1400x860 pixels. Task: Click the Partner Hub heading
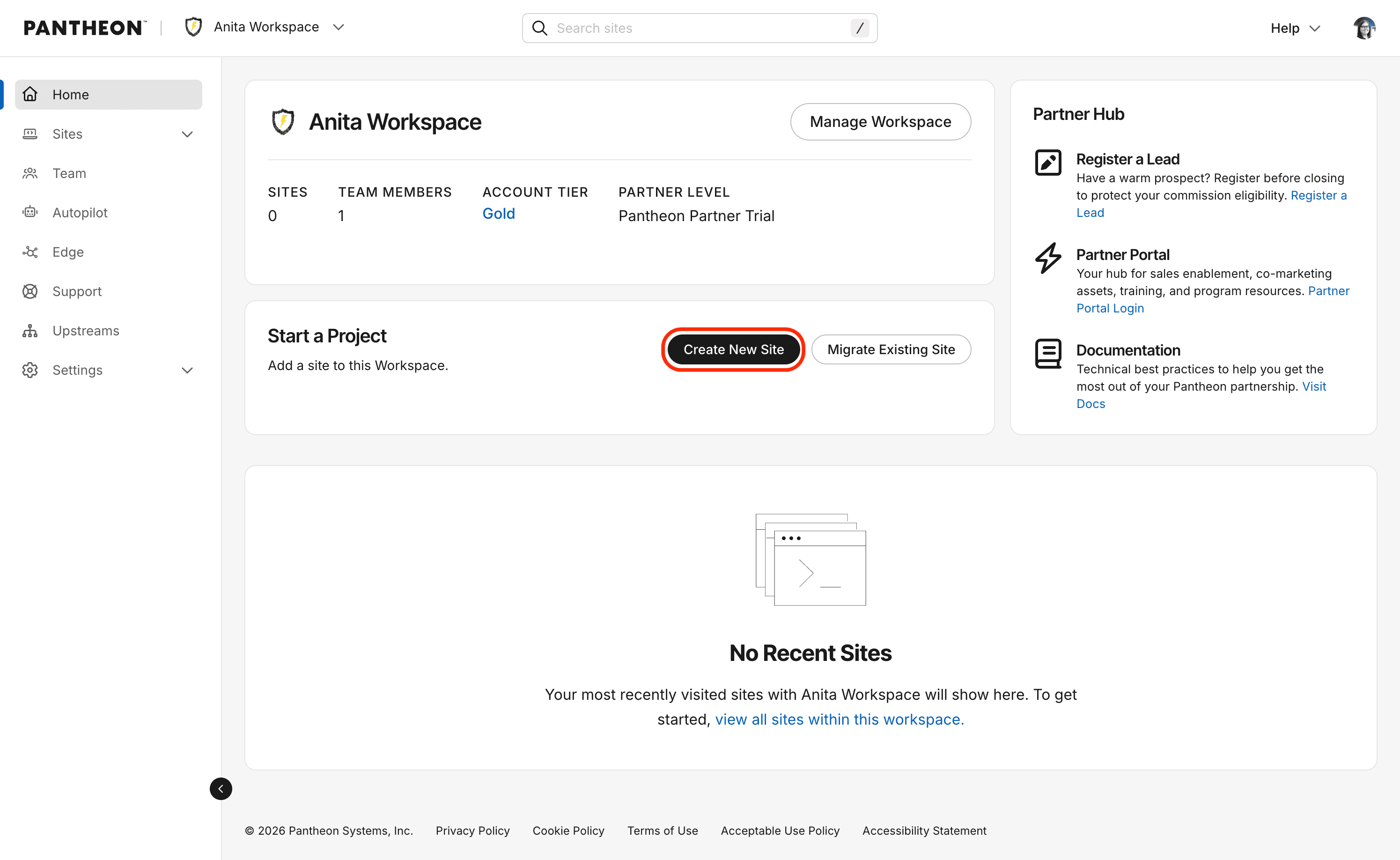point(1078,114)
